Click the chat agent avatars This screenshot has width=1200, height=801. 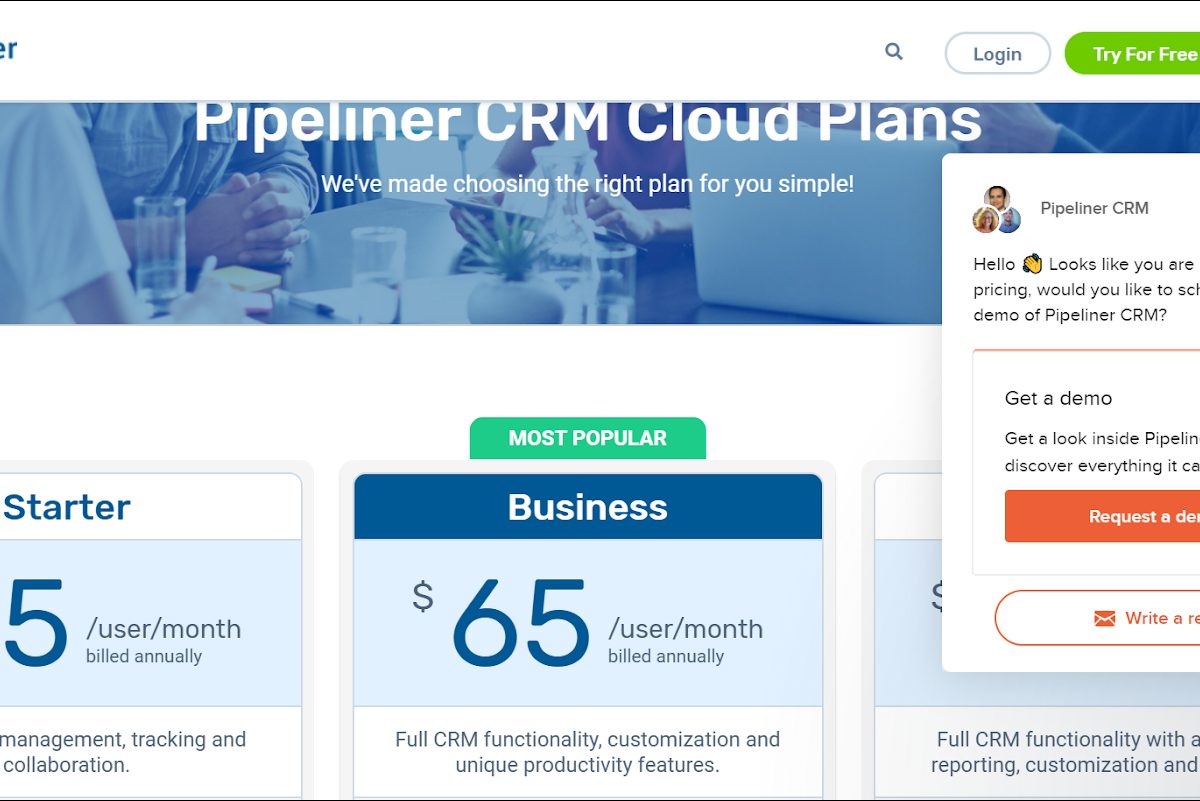coord(996,209)
